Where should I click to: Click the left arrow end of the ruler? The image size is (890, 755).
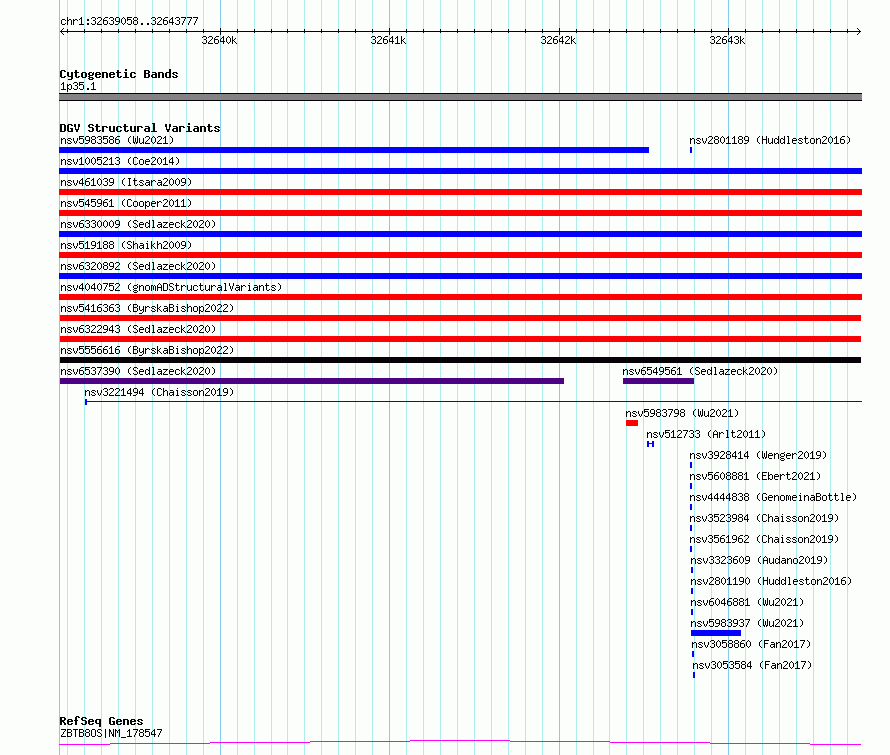pos(62,32)
